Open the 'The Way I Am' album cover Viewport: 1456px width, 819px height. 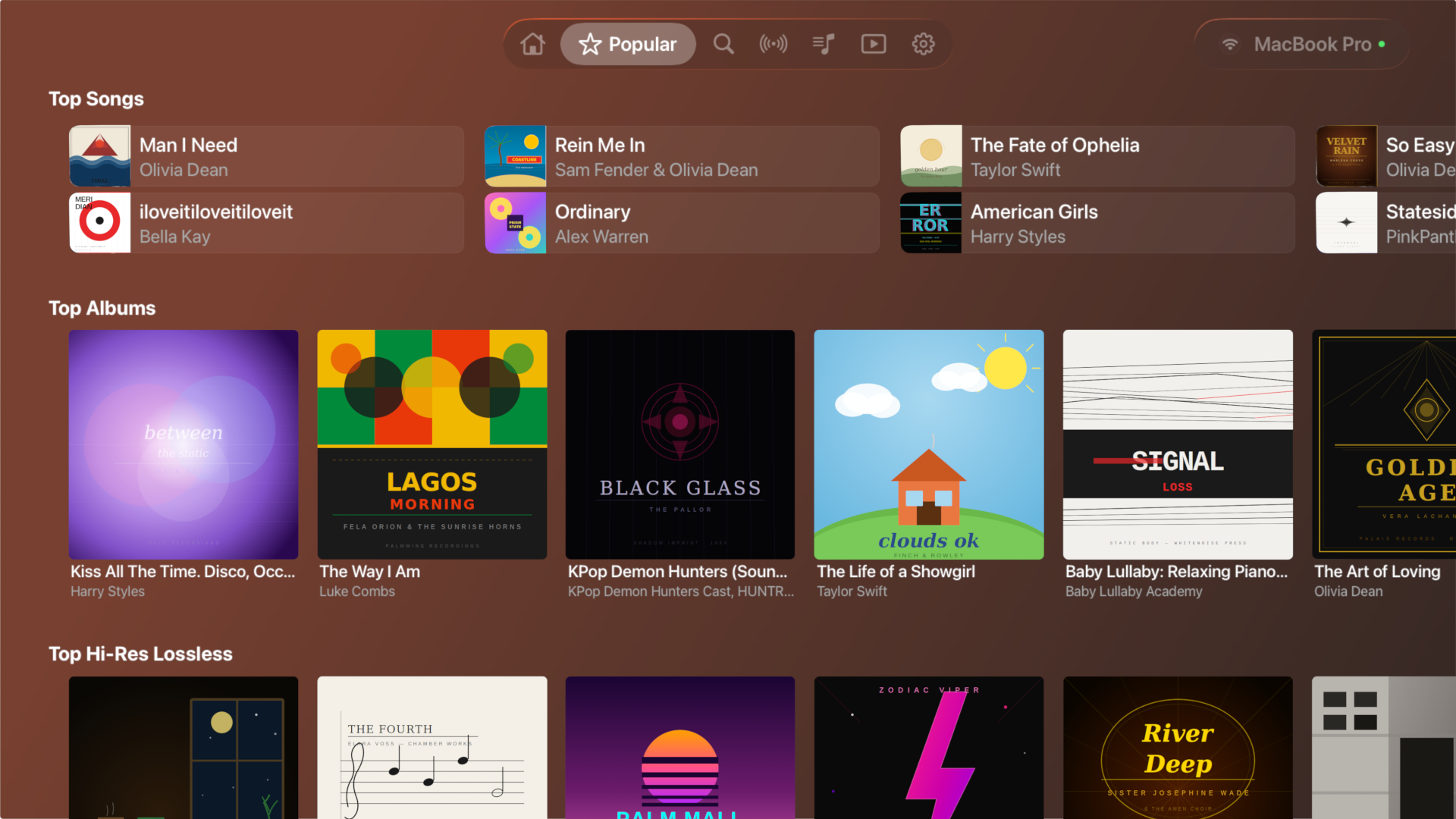tap(431, 444)
